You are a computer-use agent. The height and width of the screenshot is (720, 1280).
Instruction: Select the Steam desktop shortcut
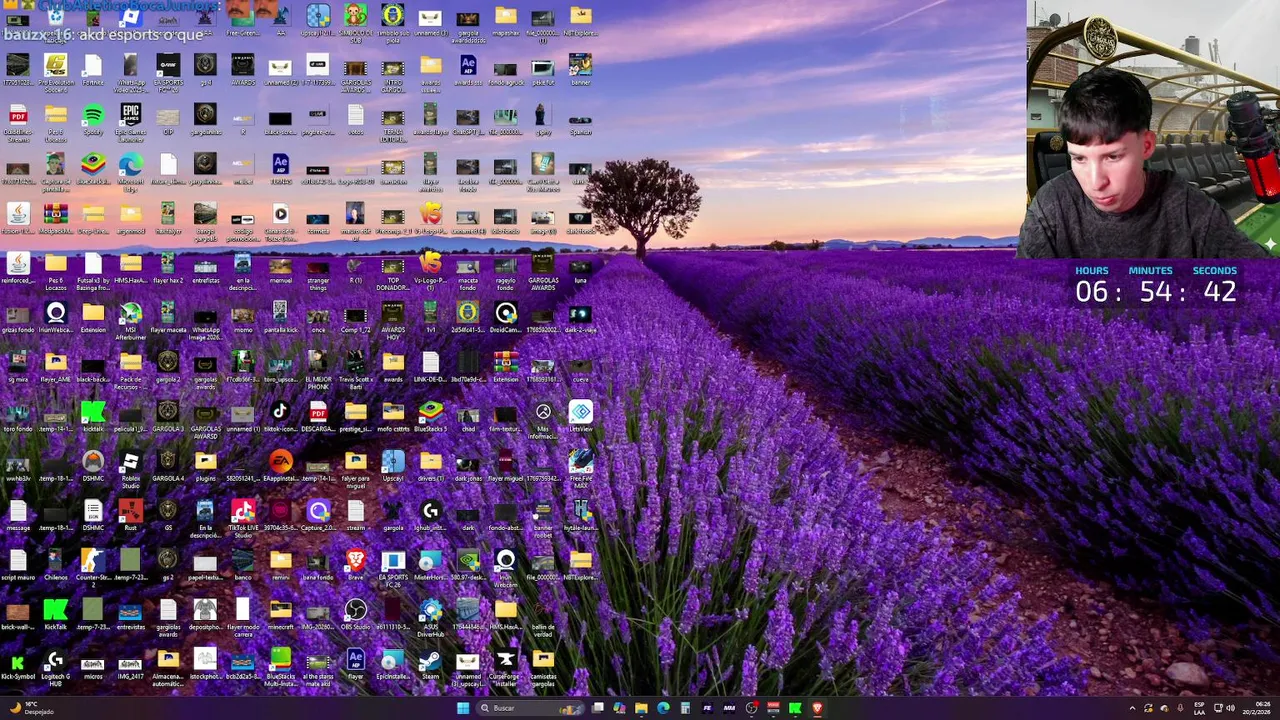point(430,665)
